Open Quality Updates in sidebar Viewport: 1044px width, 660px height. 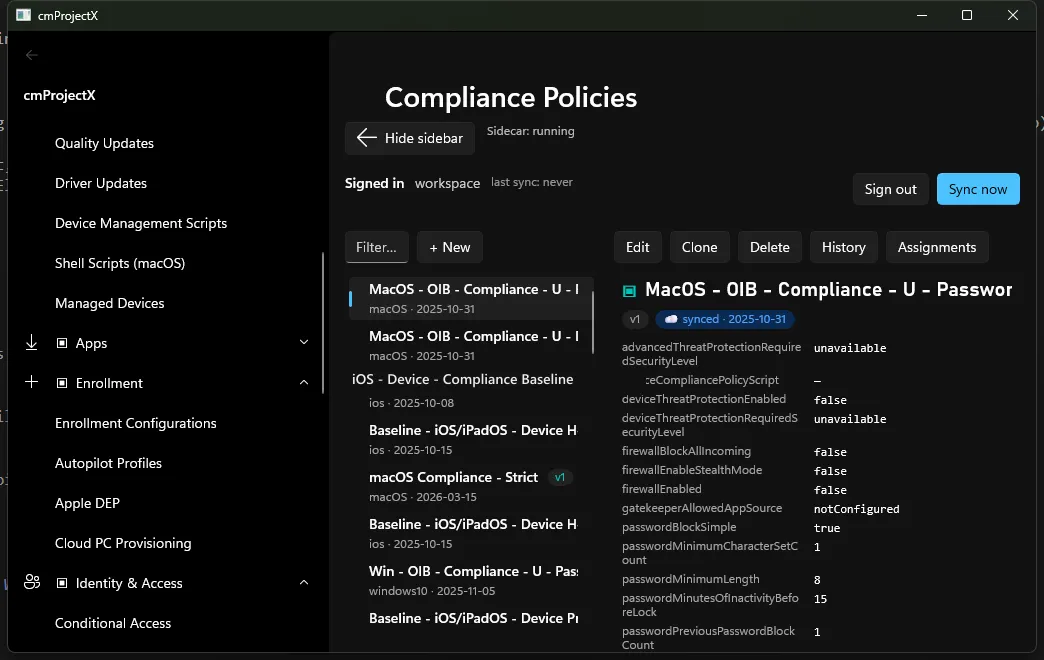coord(105,143)
